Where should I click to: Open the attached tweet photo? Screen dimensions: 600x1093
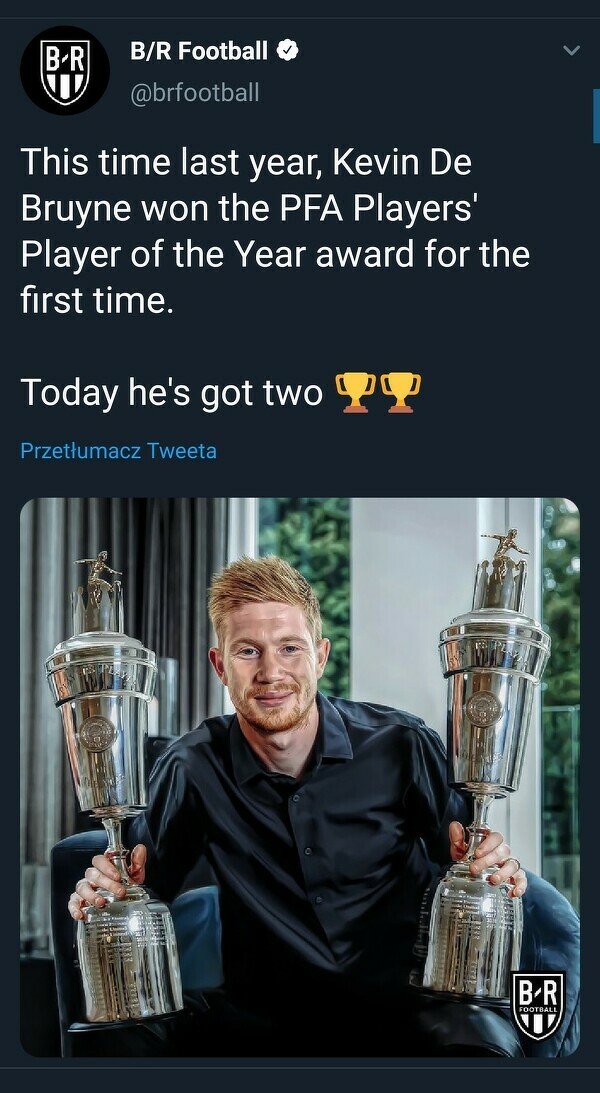(x=300, y=777)
